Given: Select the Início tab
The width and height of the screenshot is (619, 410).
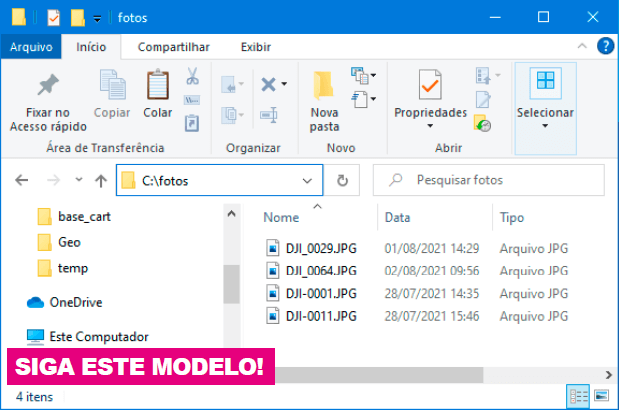Looking at the screenshot, I should click(x=91, y=47).
